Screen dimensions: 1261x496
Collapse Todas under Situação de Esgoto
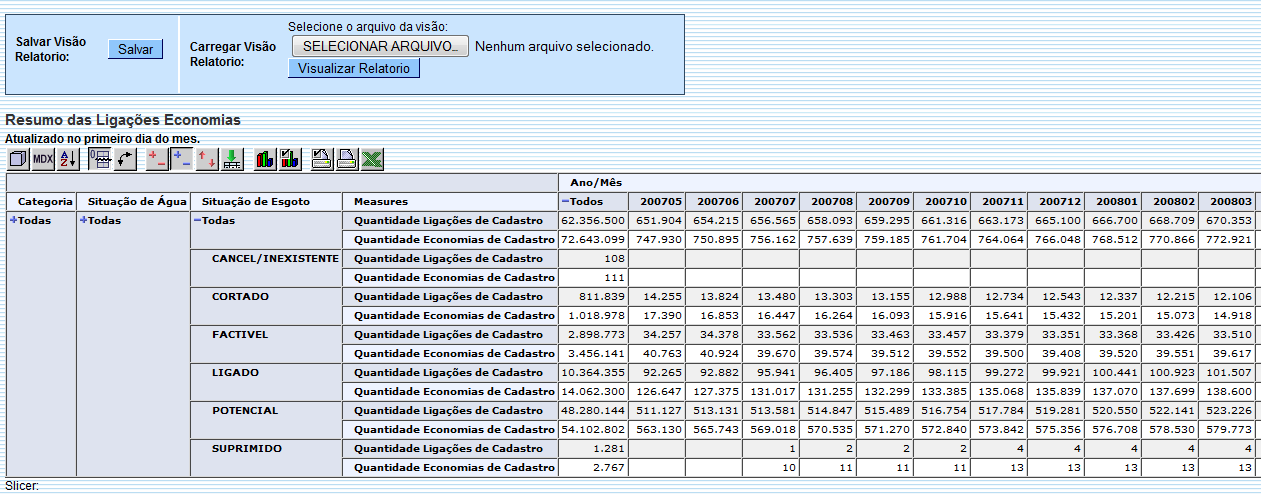pyautogui.click(x=197, y=221)
